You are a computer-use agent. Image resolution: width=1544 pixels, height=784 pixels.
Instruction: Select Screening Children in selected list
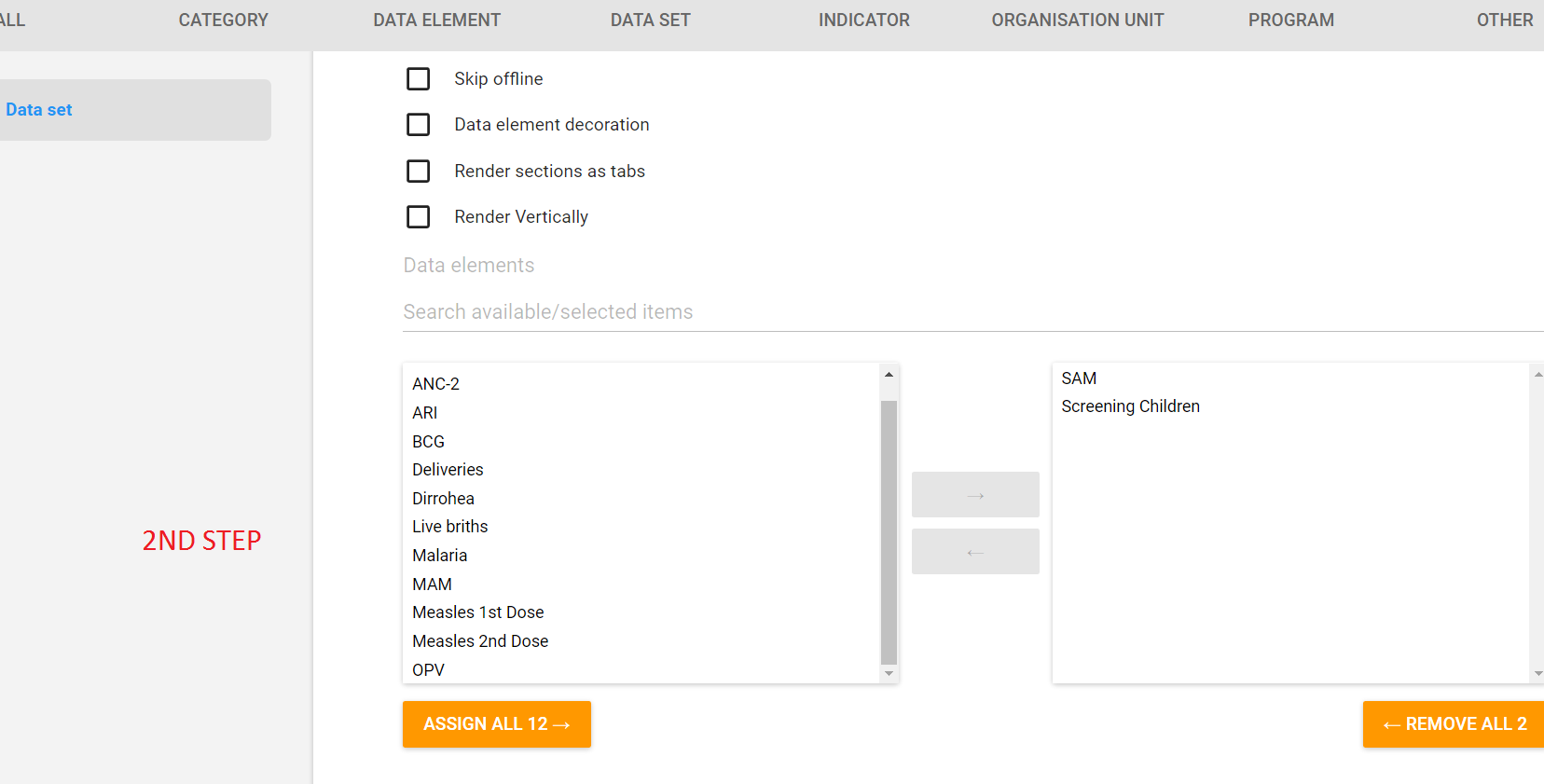tap(1130, 406)
